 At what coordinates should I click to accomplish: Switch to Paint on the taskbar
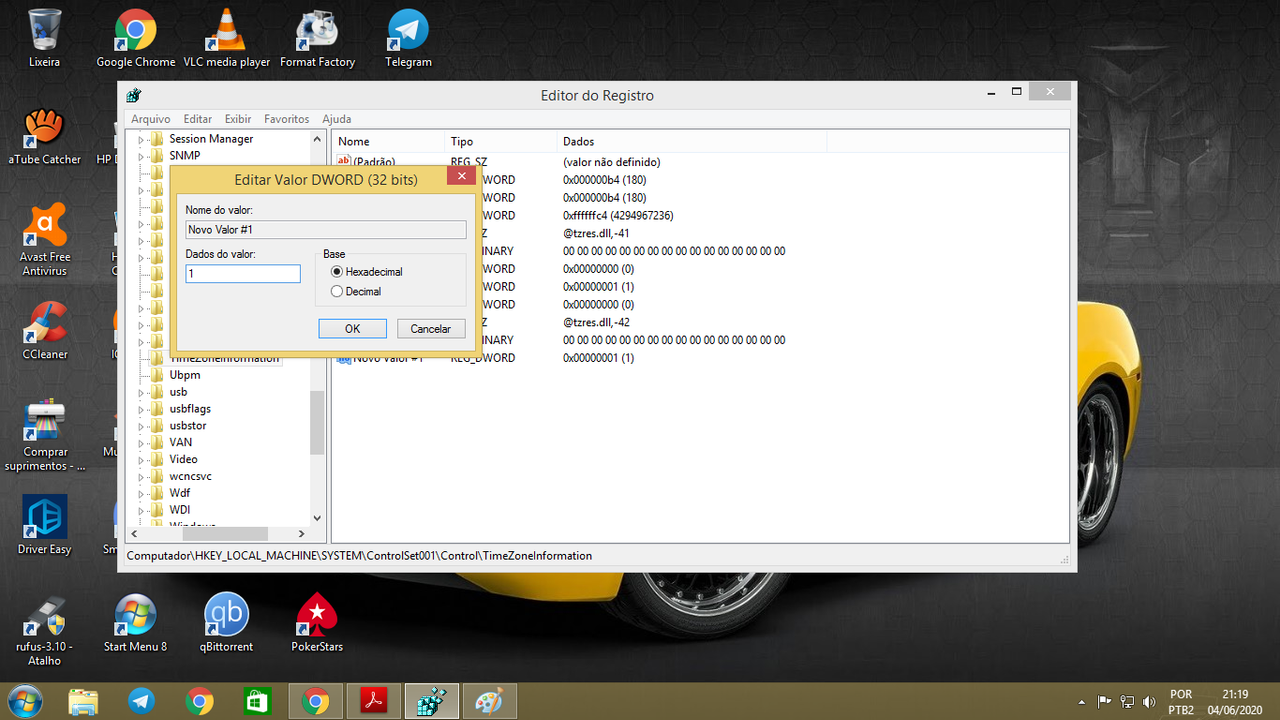coord(490,702)
